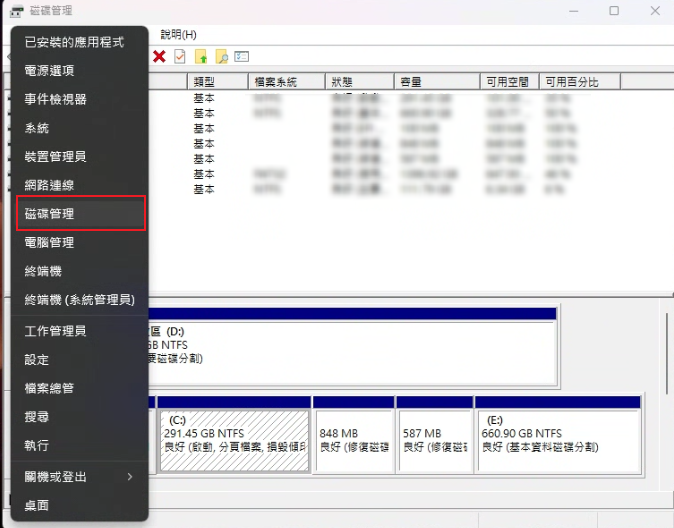Sort by 可用百分比 column header
This screenshot has width=674, height=528.
click(x=571, y=81)
